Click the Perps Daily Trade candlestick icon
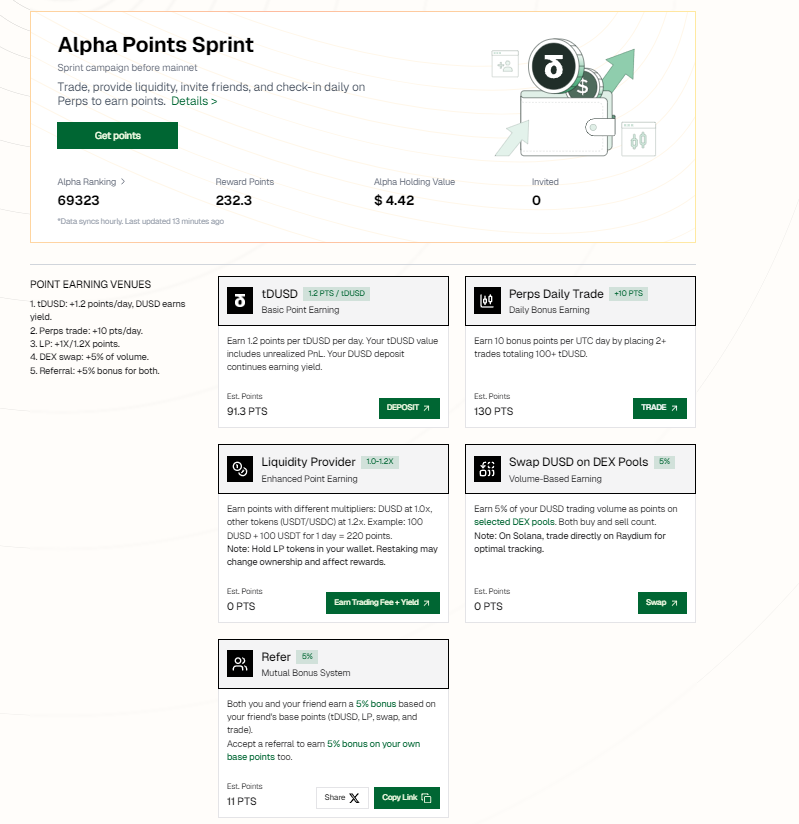The height and width of the screenshot is (824, 799). click(x=487, y=301)
